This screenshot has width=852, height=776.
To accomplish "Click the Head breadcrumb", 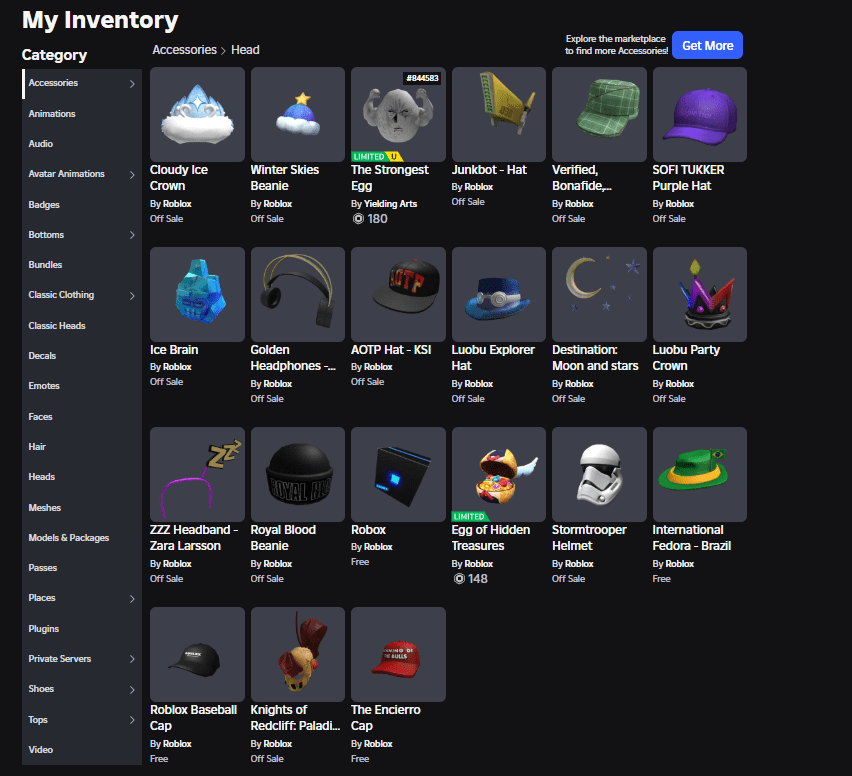I will click(245, 49).
